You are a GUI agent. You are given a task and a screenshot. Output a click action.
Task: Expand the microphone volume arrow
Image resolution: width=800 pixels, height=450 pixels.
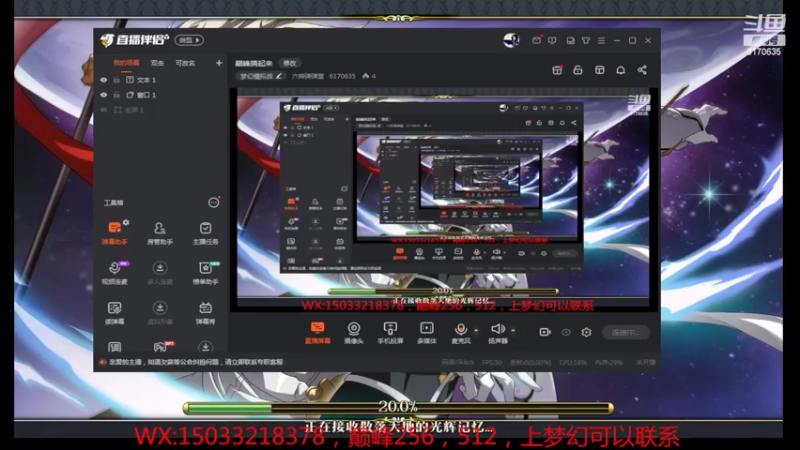pyautogui.click(x=476, y=330)
